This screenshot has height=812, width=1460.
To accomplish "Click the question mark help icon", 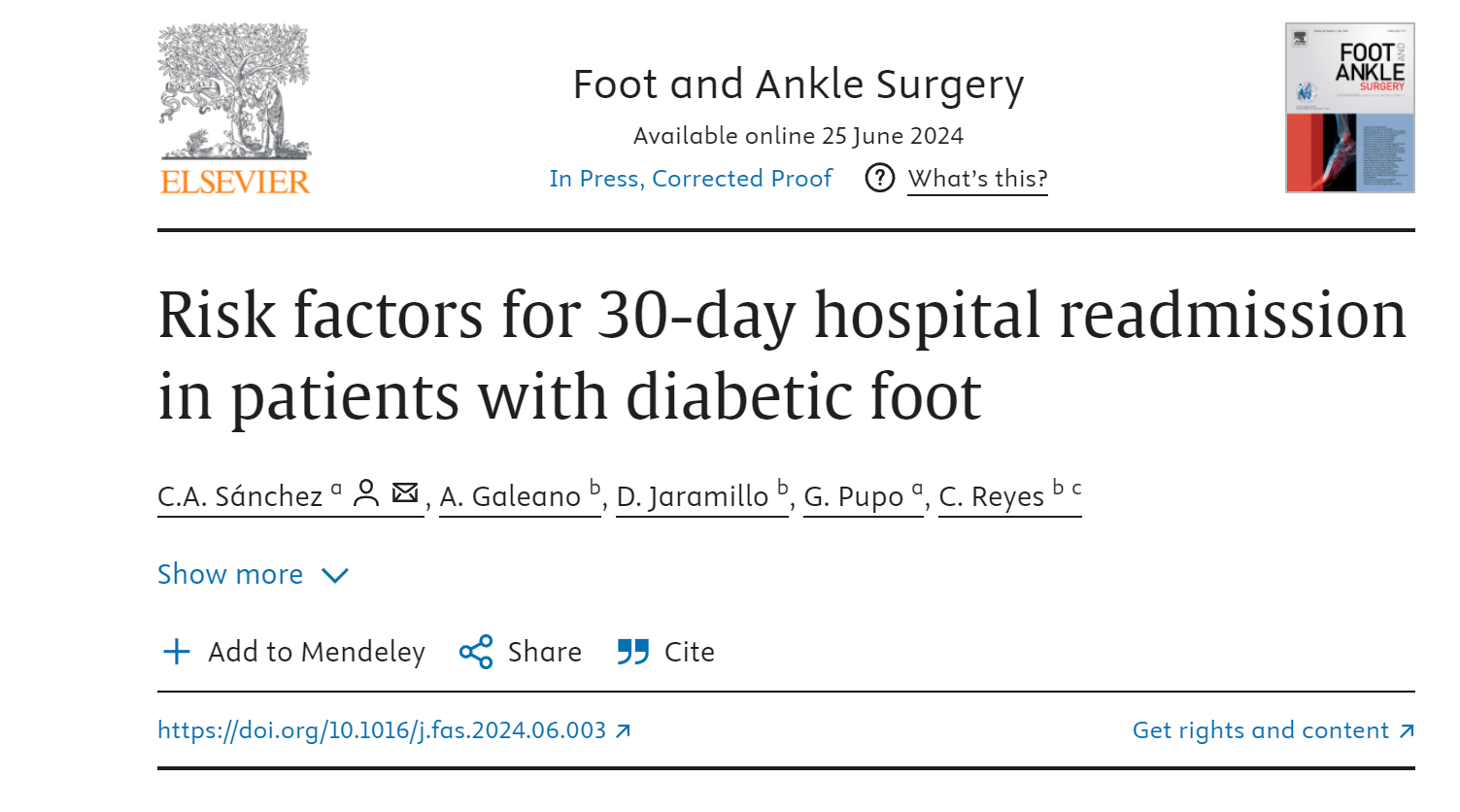I will [x=879, y=179].
